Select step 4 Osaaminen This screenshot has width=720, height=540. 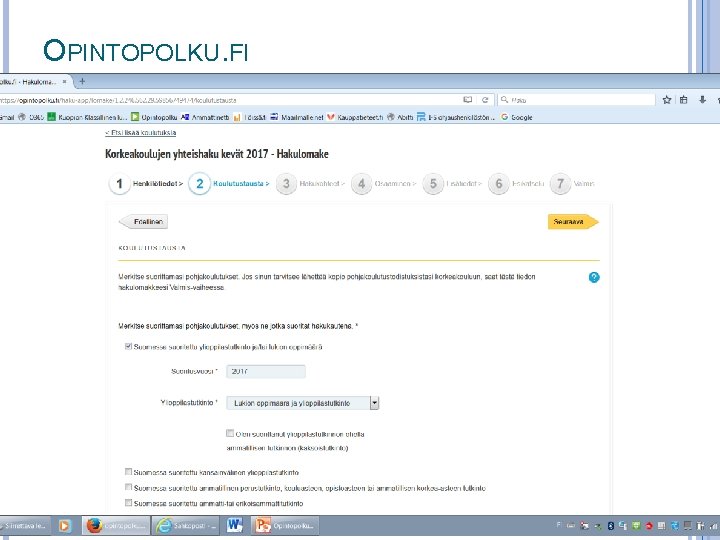point(383,184)
